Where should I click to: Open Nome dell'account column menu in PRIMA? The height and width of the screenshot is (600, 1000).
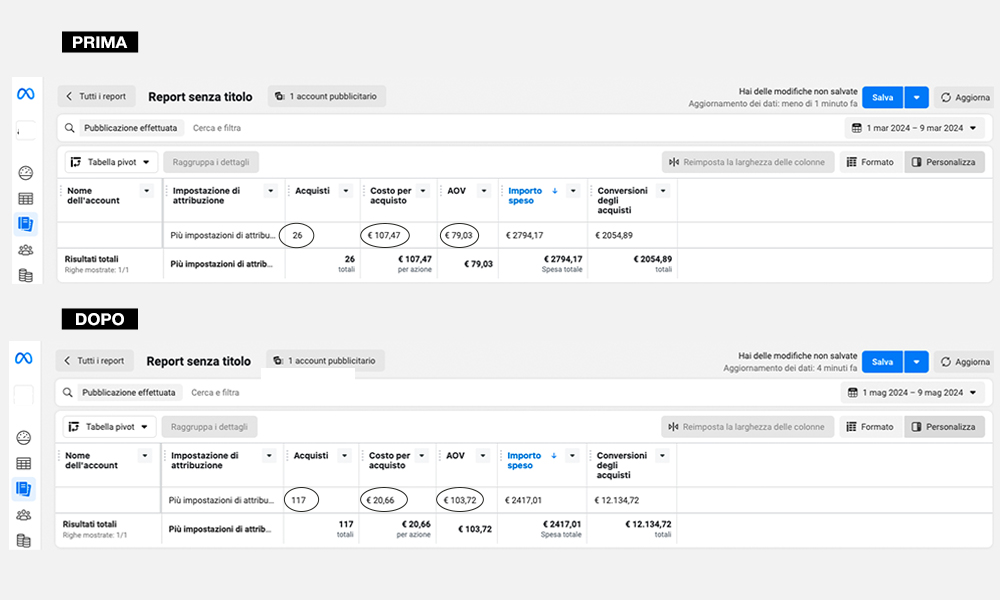tap(147, 191)
